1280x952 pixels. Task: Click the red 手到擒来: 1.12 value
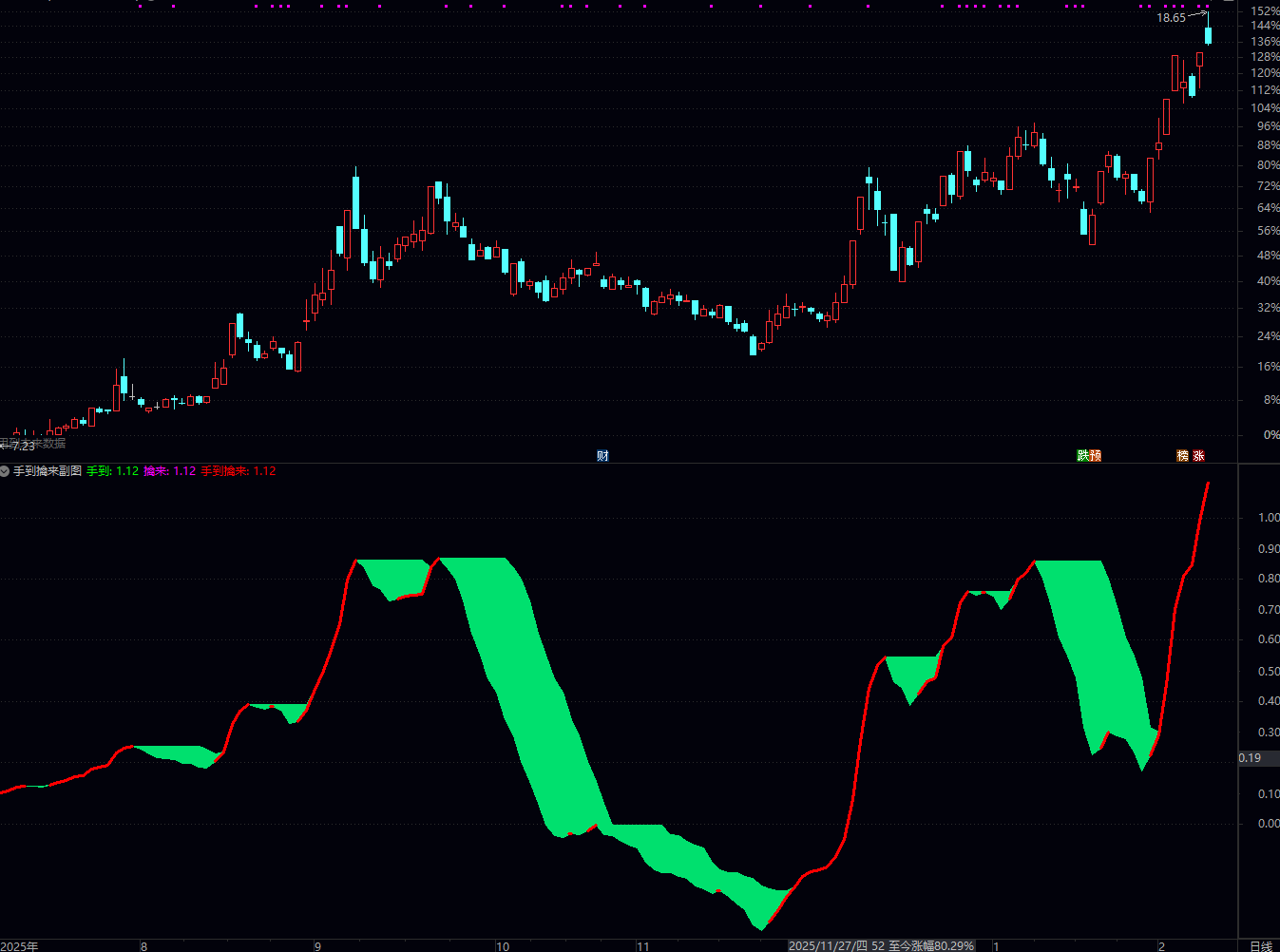239,471
